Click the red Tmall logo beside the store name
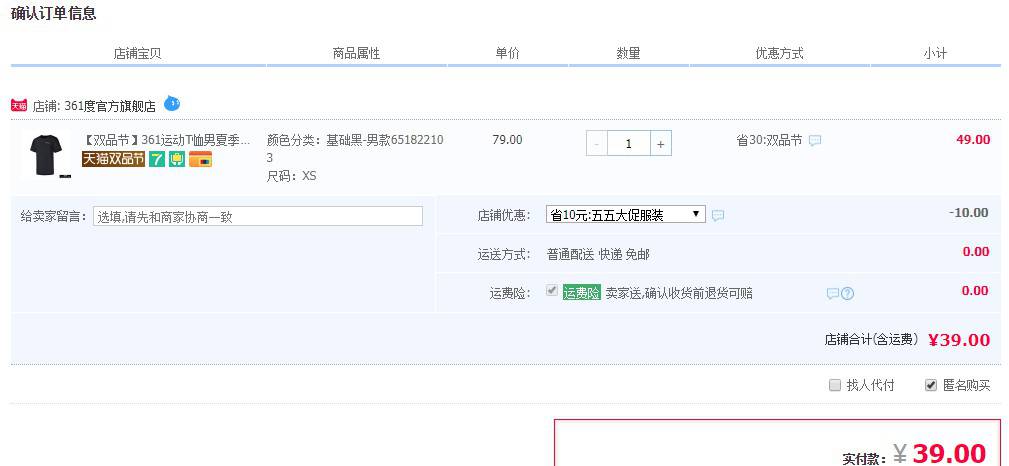Viewport: 1009px width, 466px height. tap(19, 106)
